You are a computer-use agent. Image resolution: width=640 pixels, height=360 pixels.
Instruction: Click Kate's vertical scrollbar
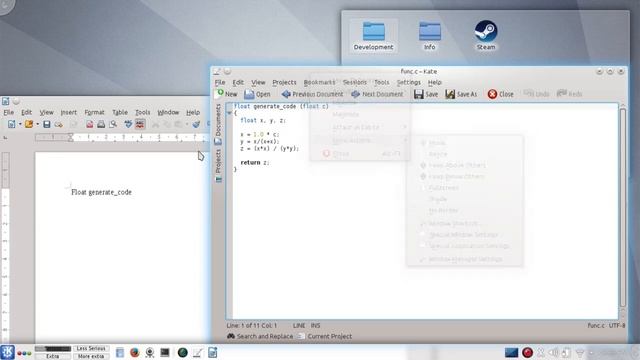623,207
